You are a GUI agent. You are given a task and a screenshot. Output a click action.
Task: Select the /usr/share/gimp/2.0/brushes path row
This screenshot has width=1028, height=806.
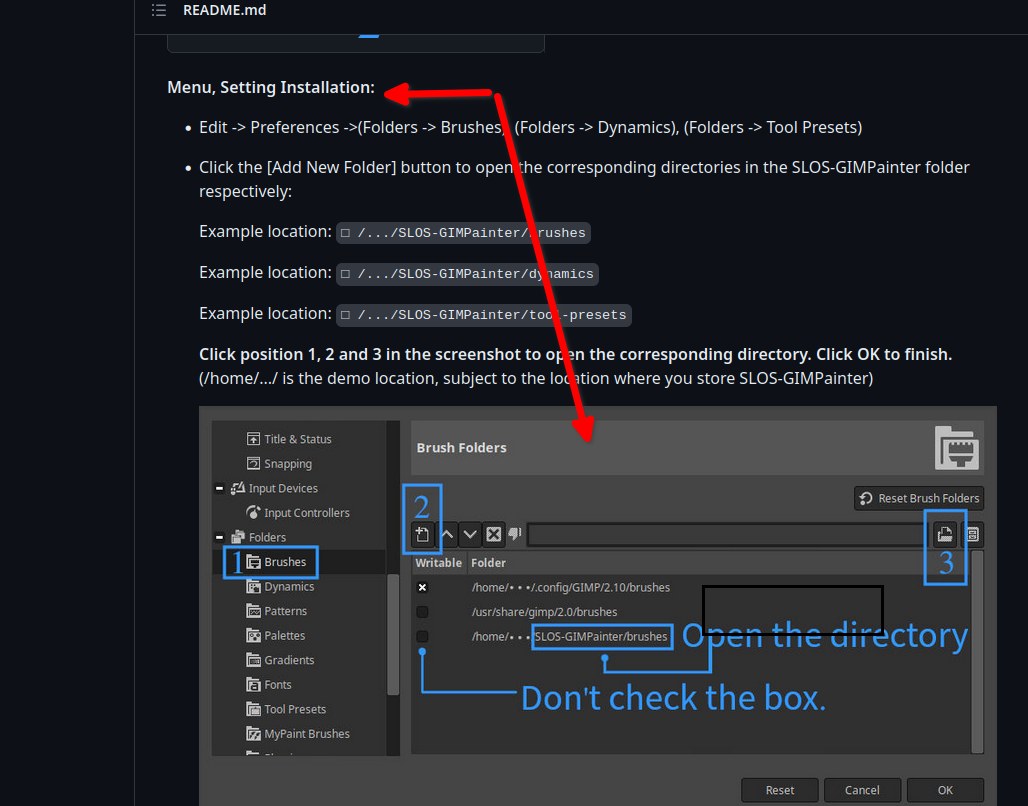pyautogui.click(x=544, y=612)
